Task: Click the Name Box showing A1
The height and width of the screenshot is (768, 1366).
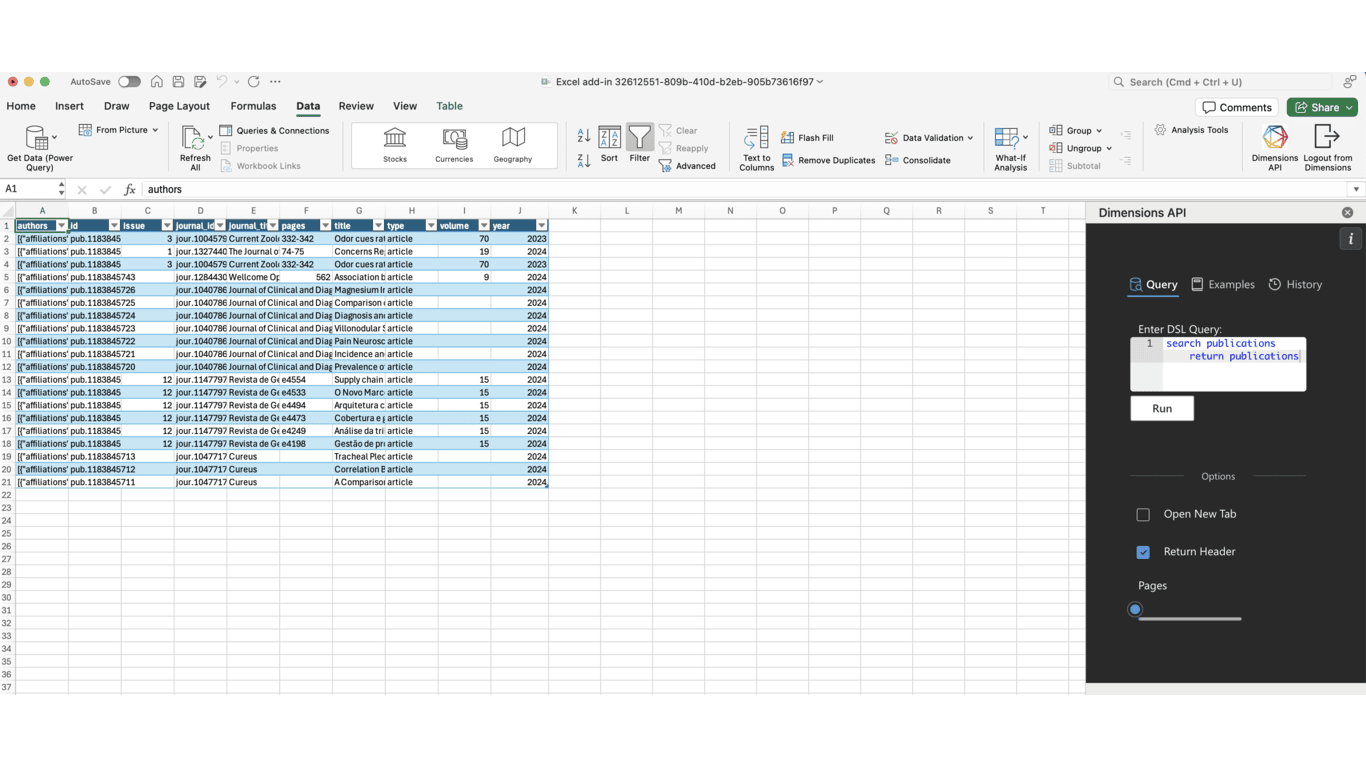Action: point(30,189)
